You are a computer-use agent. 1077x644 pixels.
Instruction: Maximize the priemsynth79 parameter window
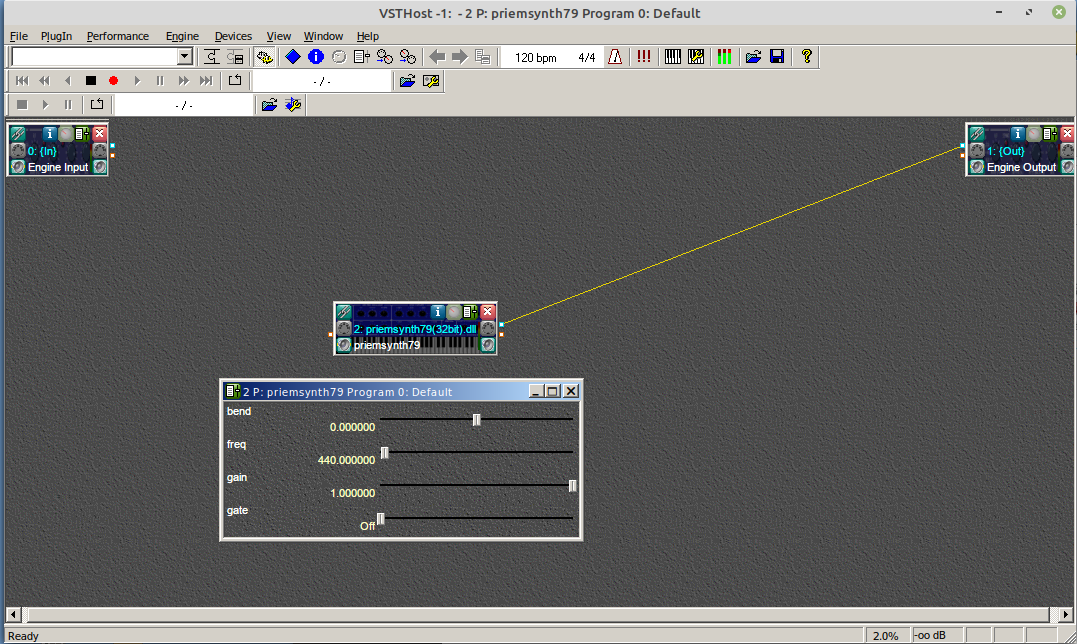[553, 391]
